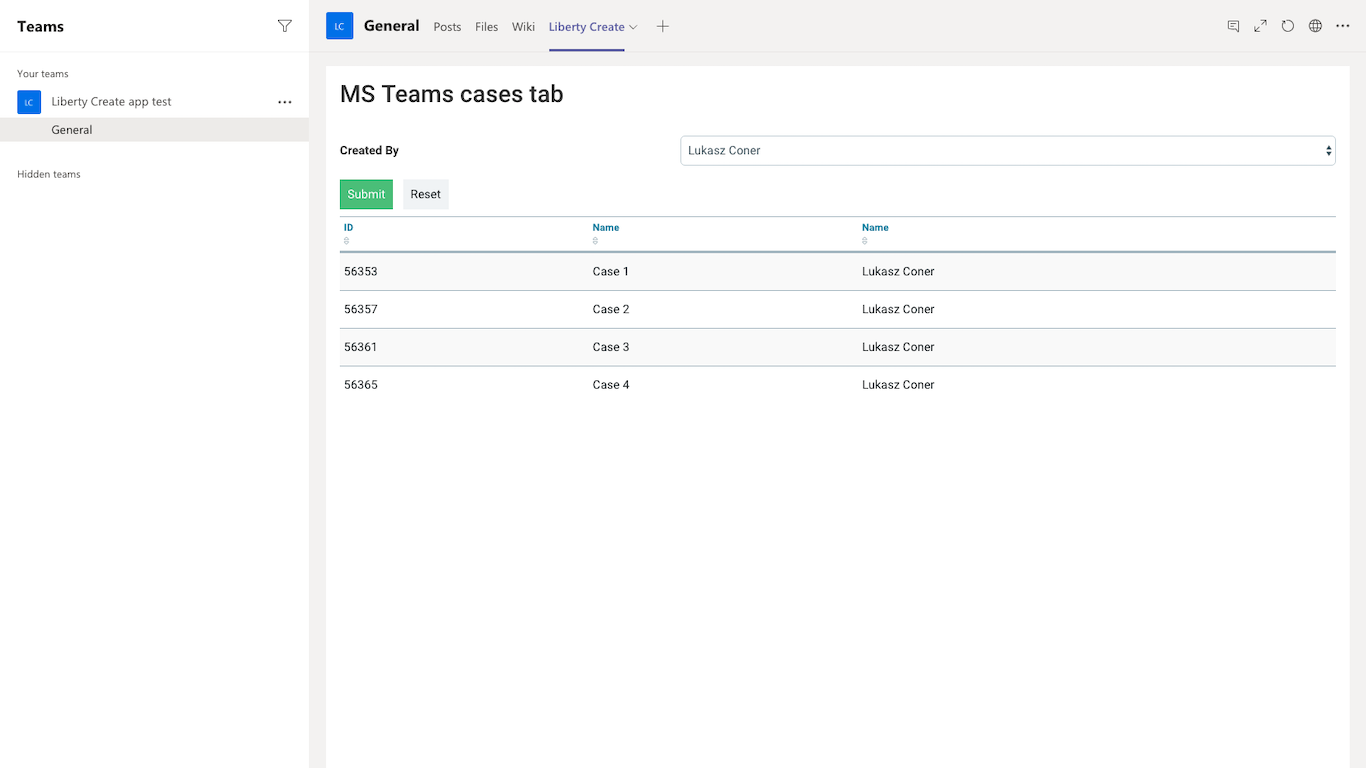The image size is (1366, 768).
Task: Click the Liberty Create app test team avatar
Action: click(29, 102)
